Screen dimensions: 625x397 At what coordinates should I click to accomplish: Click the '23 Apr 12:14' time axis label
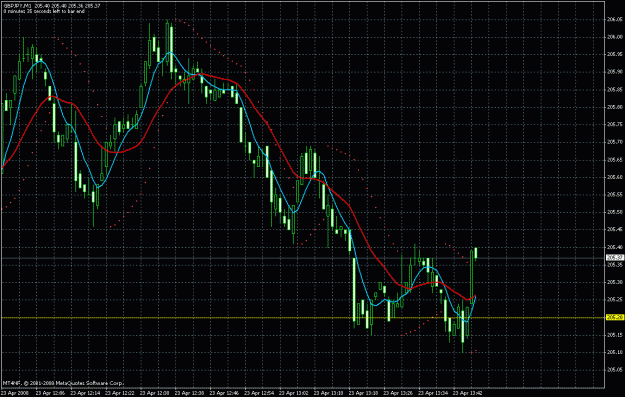pyautogui.click(x=85, y=393)
